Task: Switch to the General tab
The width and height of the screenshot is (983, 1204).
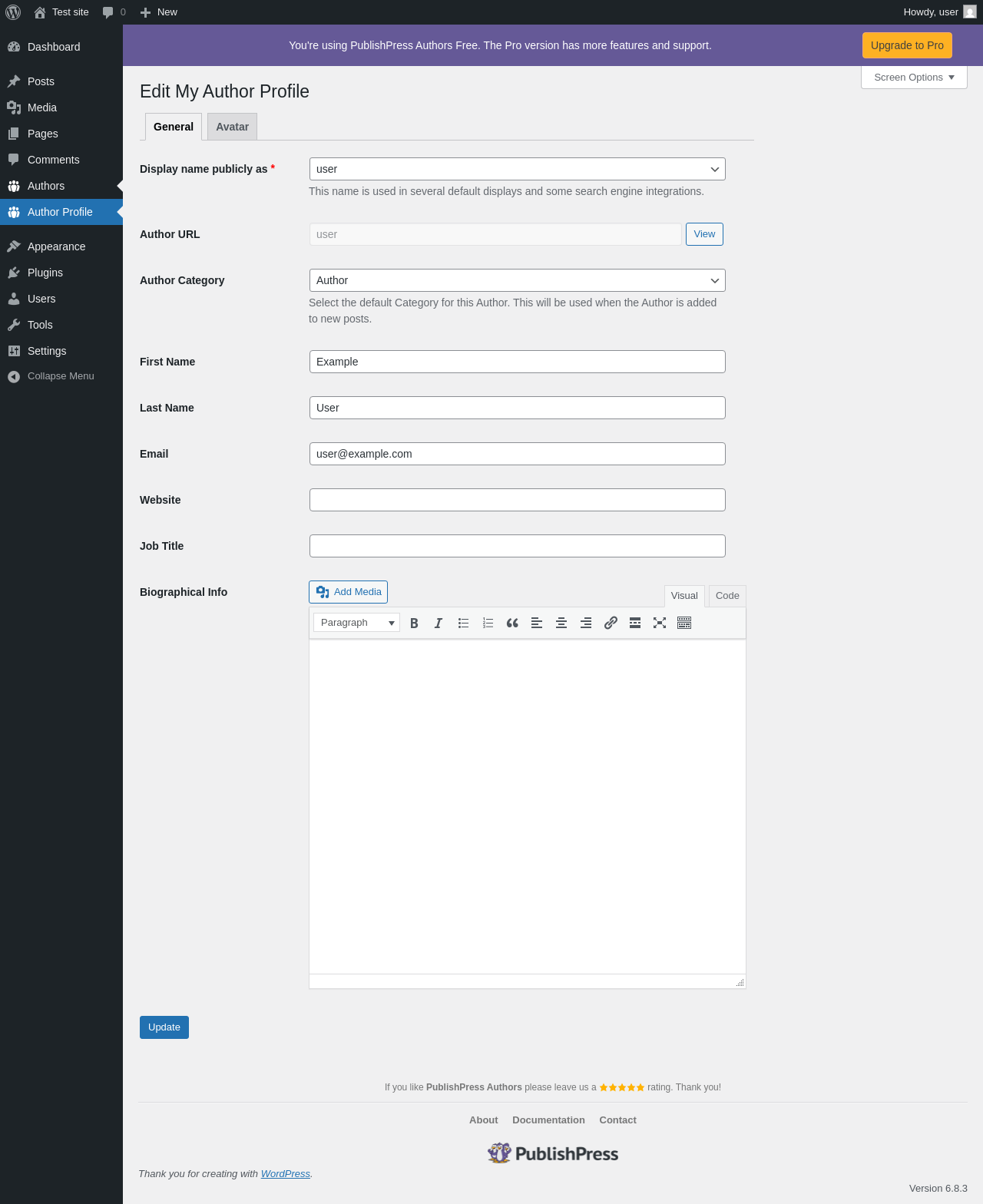Action: 174,127
